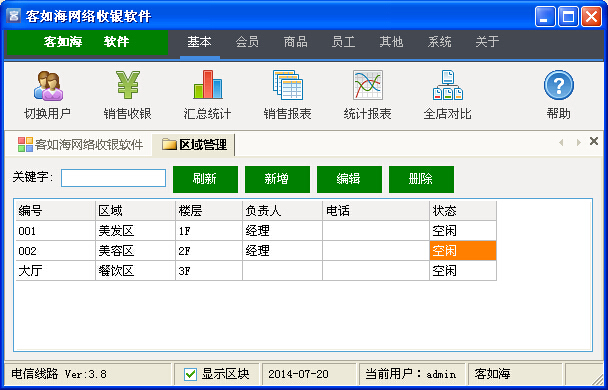Click the 区域 column header
Screen dimensions: 608x390
pyautogui.click(x=135, y=211)
